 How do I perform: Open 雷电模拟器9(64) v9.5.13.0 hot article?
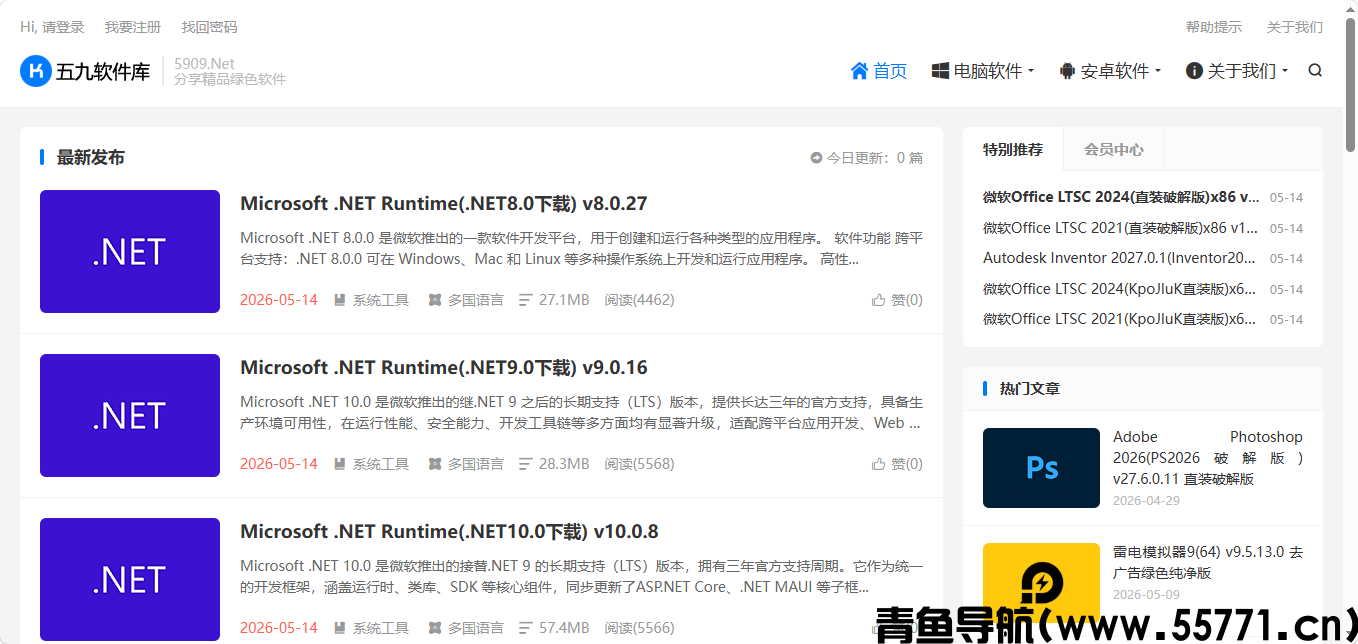pyautogui.click(x=1208, y=562)
